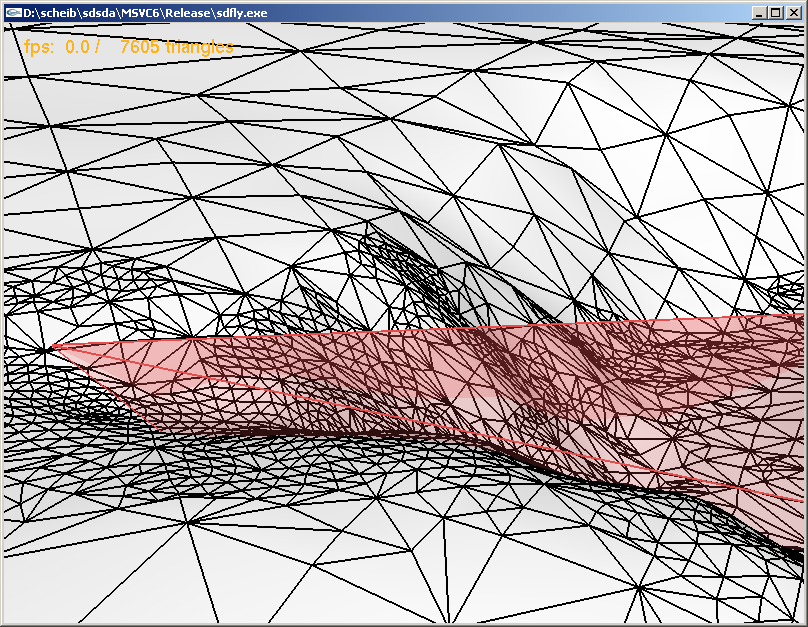
Task: Click the 'fps: 0.0 /' readout
Action: 62,47
